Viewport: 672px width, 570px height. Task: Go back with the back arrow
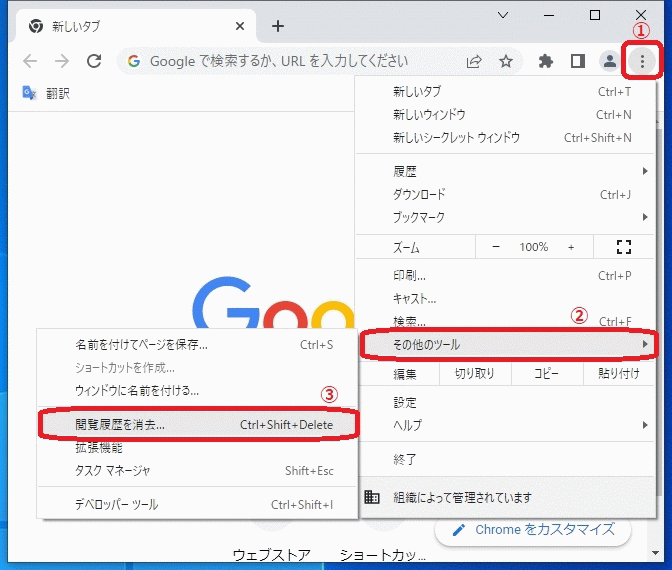pos(30,61)
